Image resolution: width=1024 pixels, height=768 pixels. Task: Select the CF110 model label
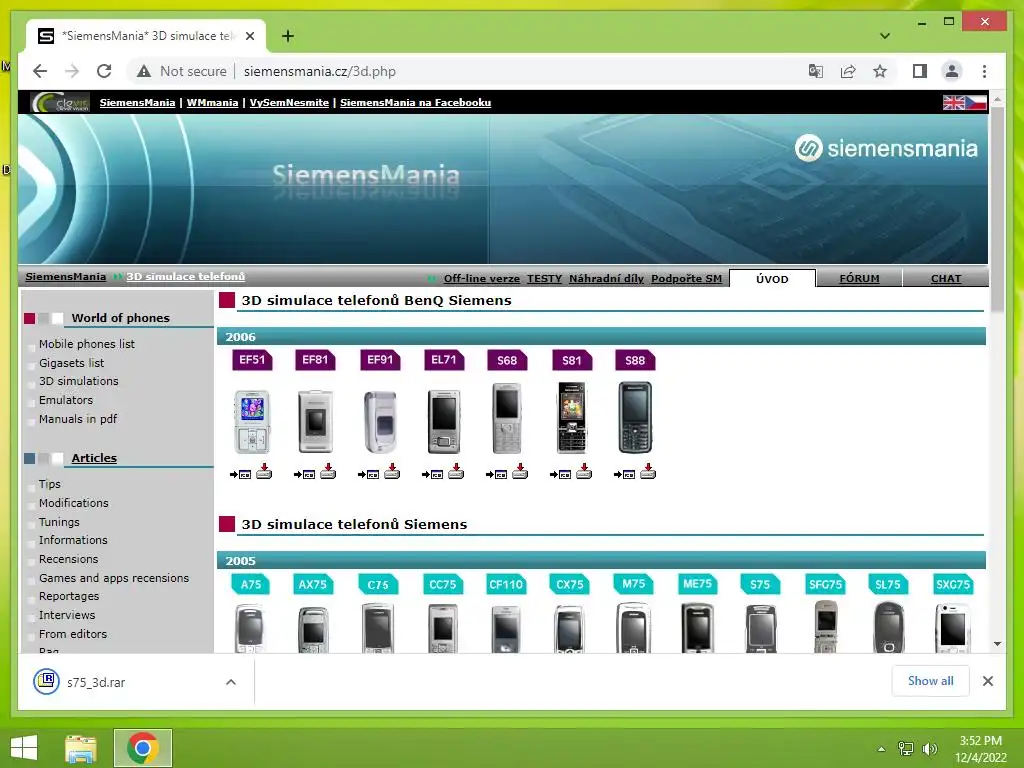(506, 584)
